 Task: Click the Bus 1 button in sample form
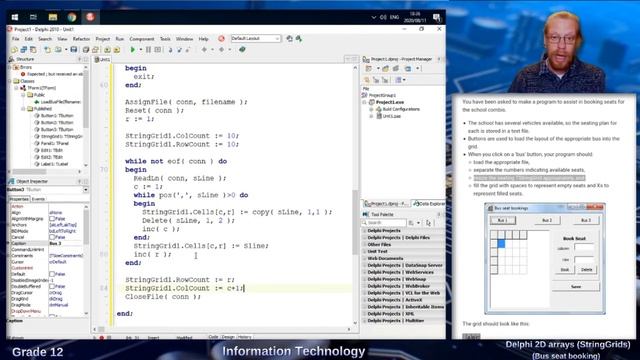(x=502, y=220)
